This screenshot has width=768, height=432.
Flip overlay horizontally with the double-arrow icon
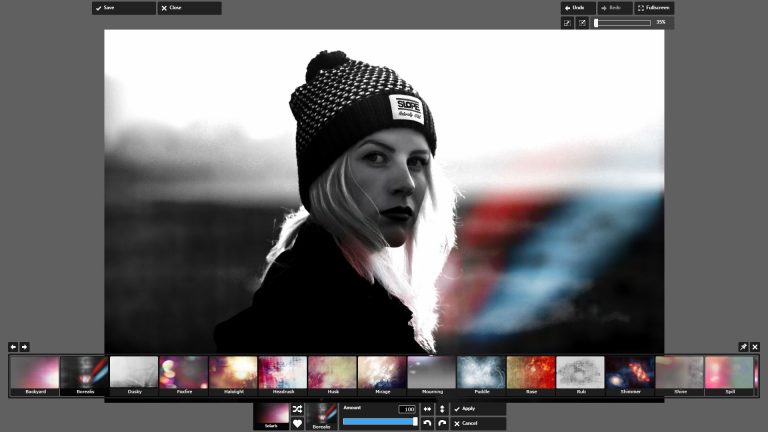click(x=427, y=409)
